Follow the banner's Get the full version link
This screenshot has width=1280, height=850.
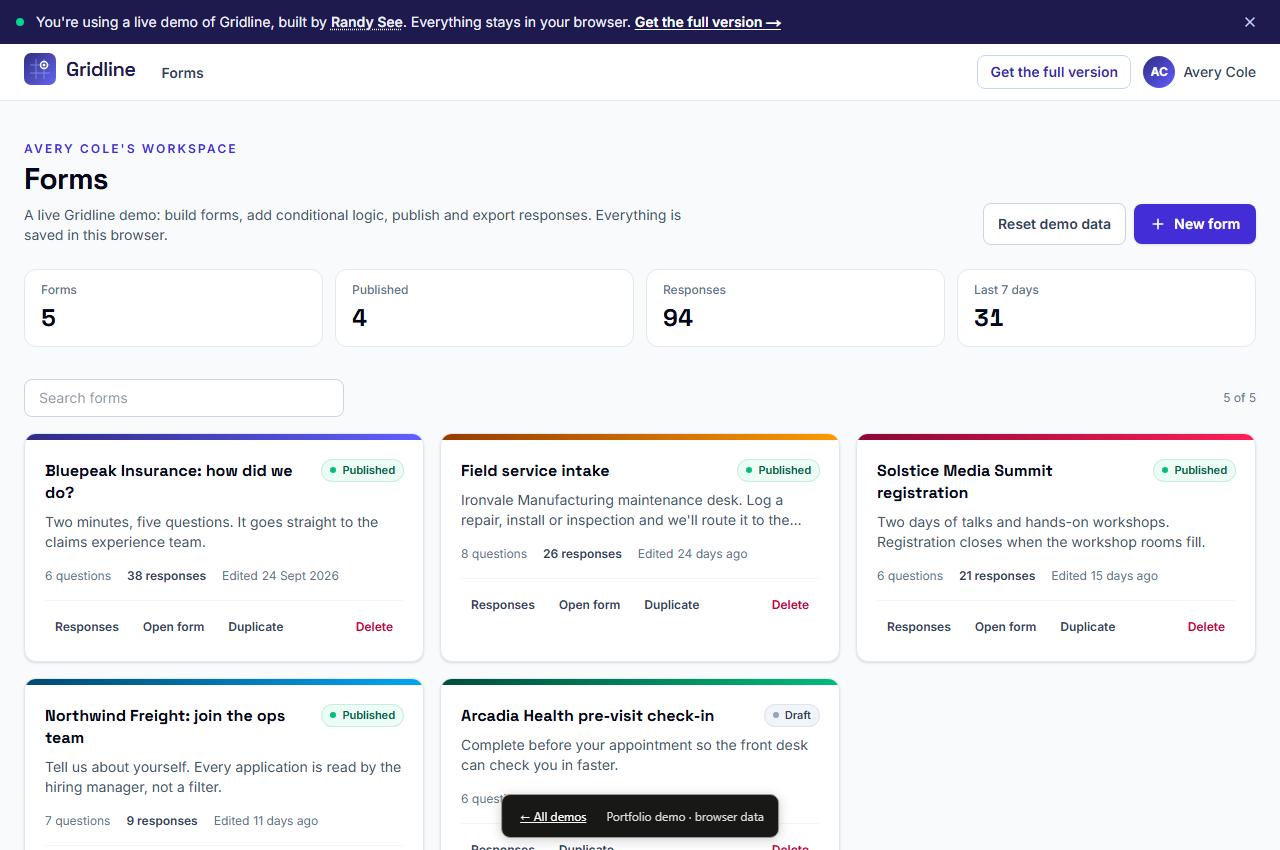708,22
